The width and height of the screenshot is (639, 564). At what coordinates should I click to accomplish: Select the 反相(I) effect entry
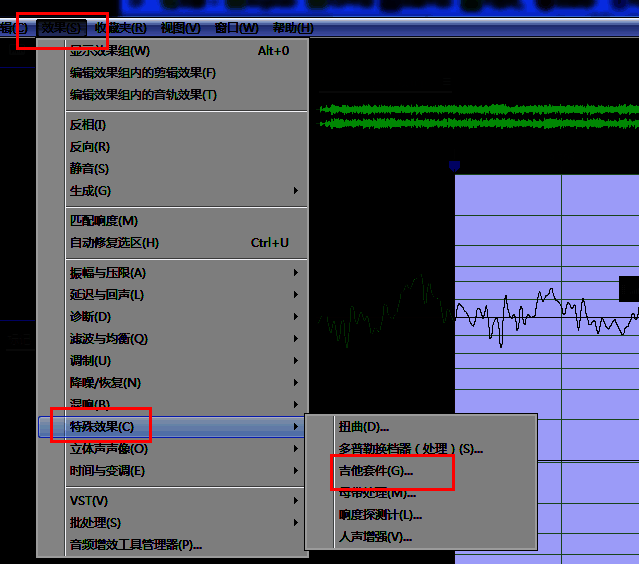point(88,125)
